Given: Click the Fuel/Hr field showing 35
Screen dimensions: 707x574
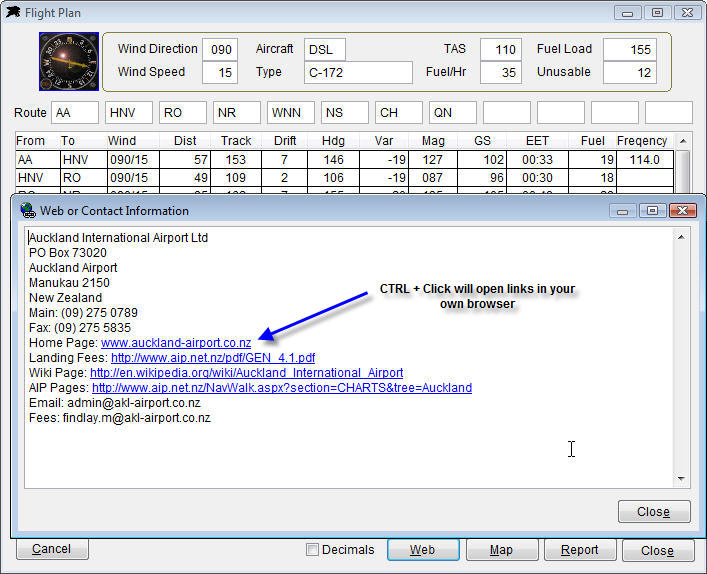Looking at the screenshot, I should point(501,72).
